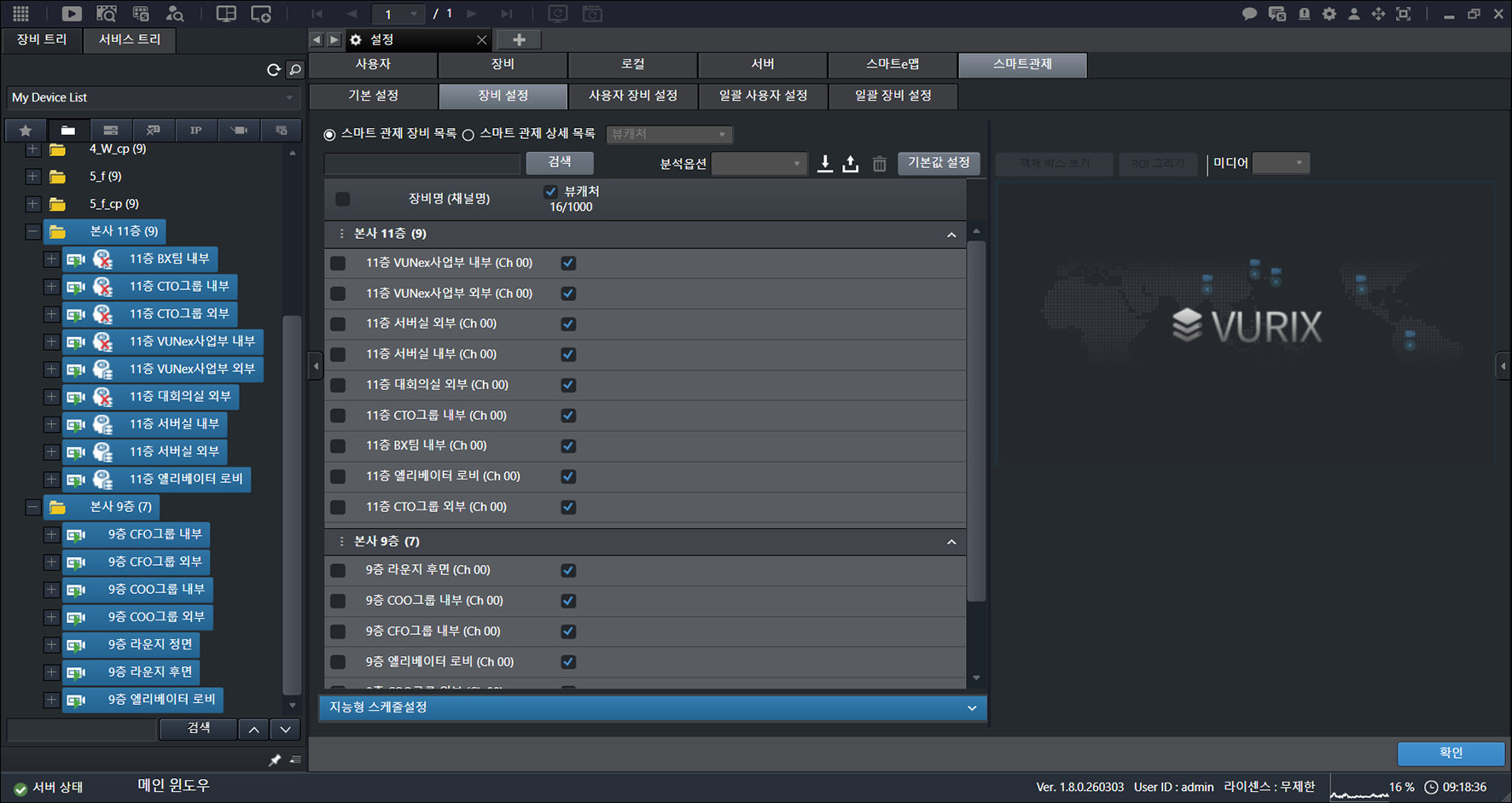Screen dimensions: 1512x803
Task: Open the My Device List dropdown
Action: tap(154, 98)
